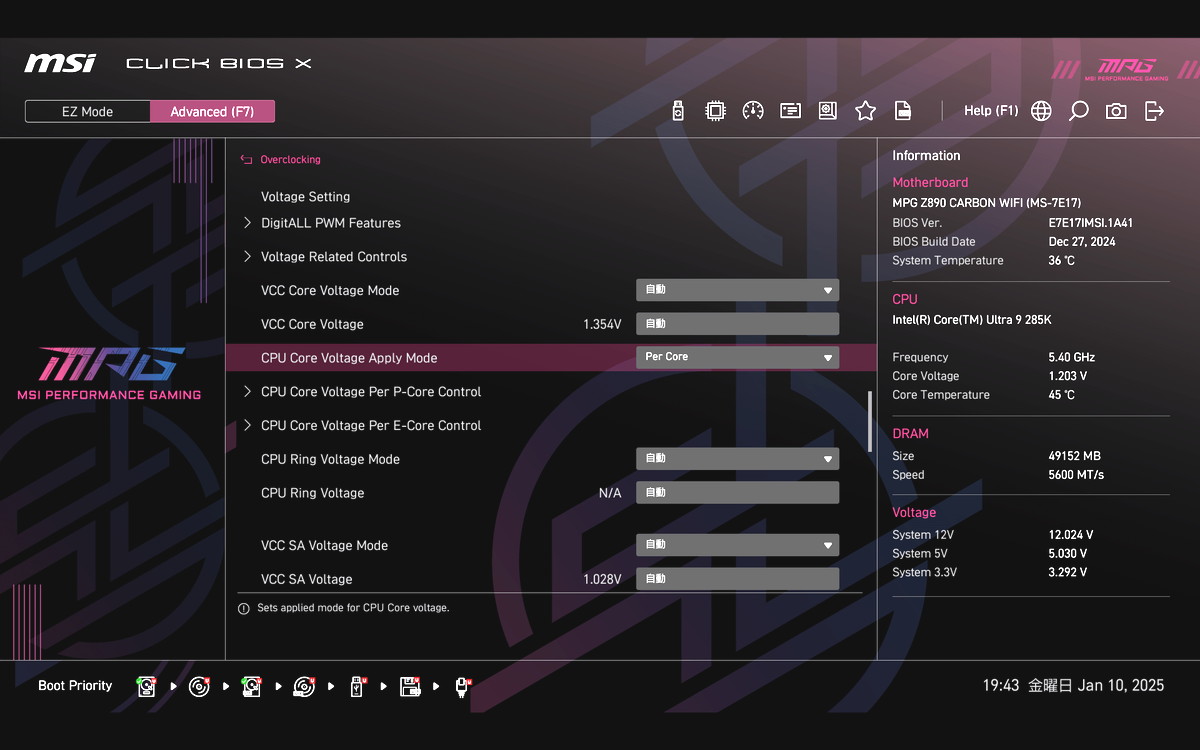Click the 3.292 V system voltage
1200x750 pixels.
click(1067, 573)
